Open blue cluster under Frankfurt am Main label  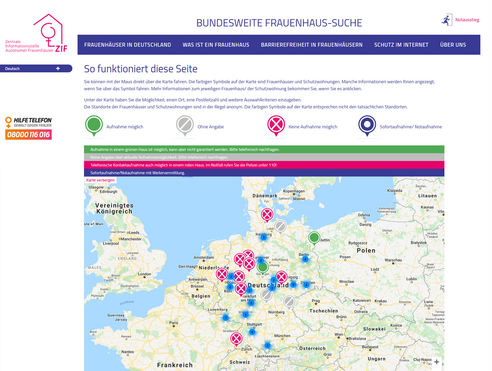click(251, 303)
